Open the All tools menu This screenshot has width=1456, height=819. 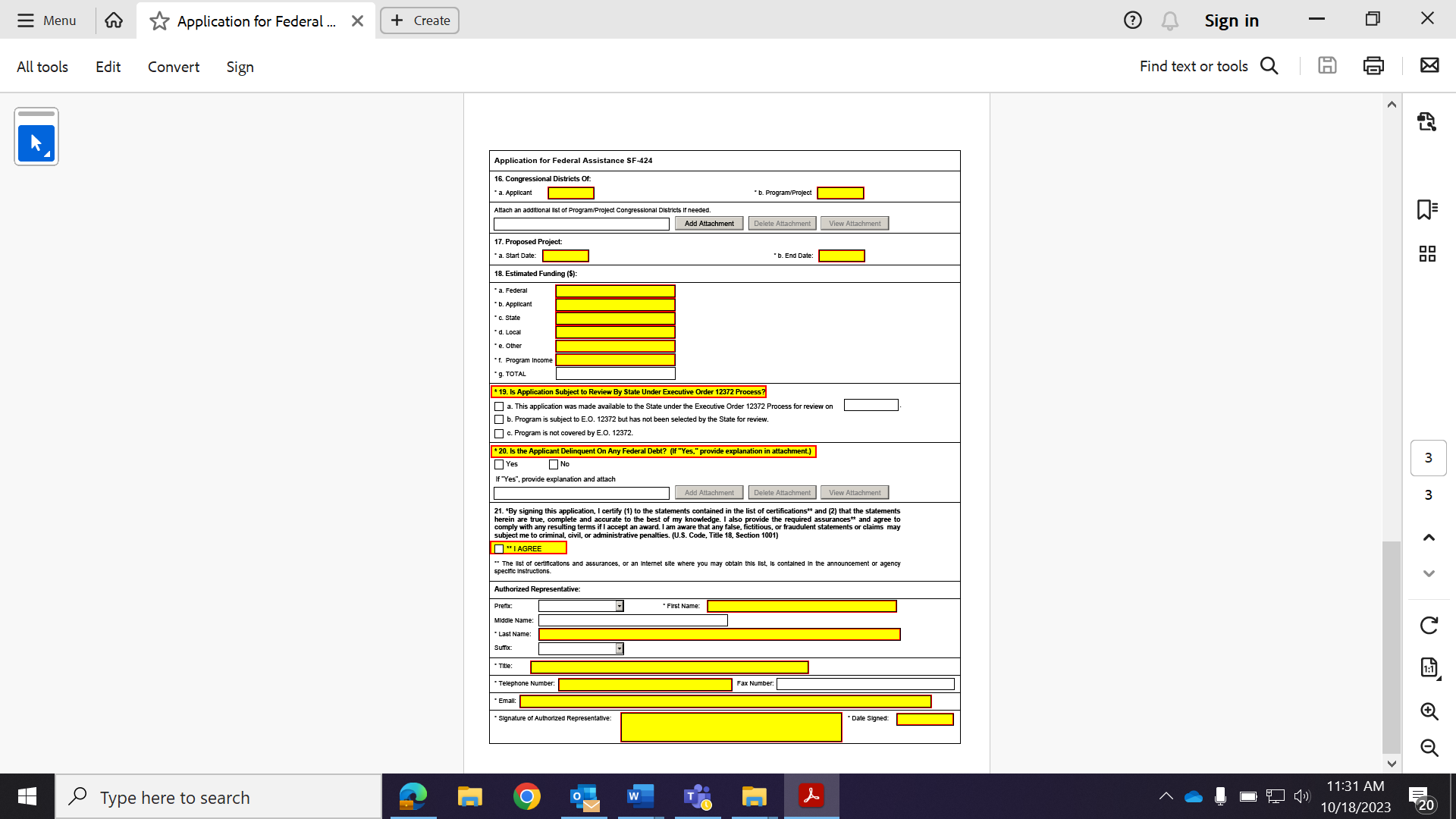coord(42,67)
